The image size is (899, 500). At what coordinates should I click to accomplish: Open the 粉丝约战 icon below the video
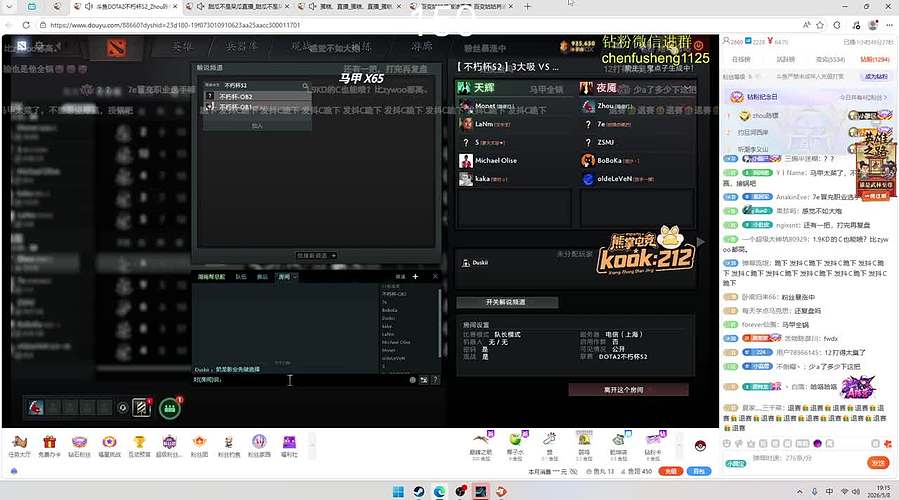click(x=229, y=446)
